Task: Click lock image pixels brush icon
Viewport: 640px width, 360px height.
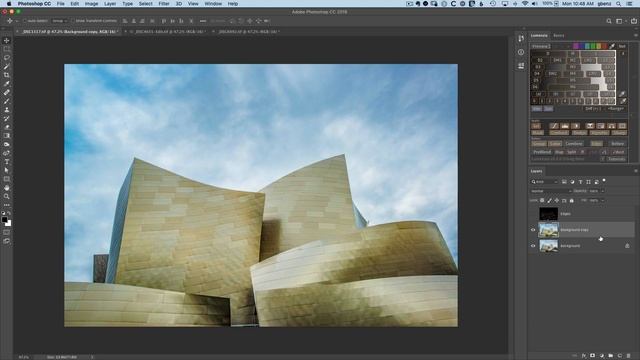Action: tap(549, 200)
